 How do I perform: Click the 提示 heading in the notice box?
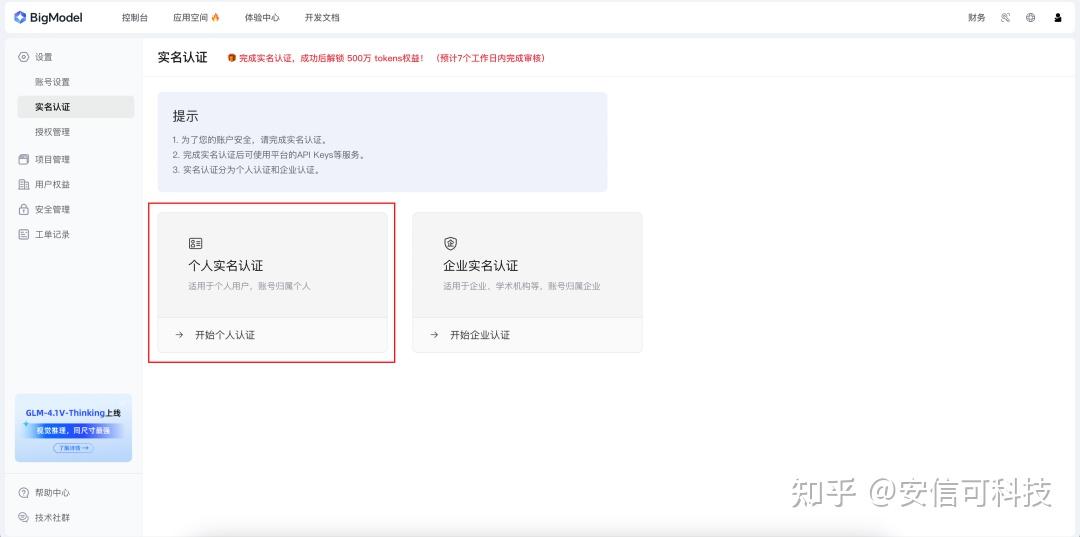point(185,116)
